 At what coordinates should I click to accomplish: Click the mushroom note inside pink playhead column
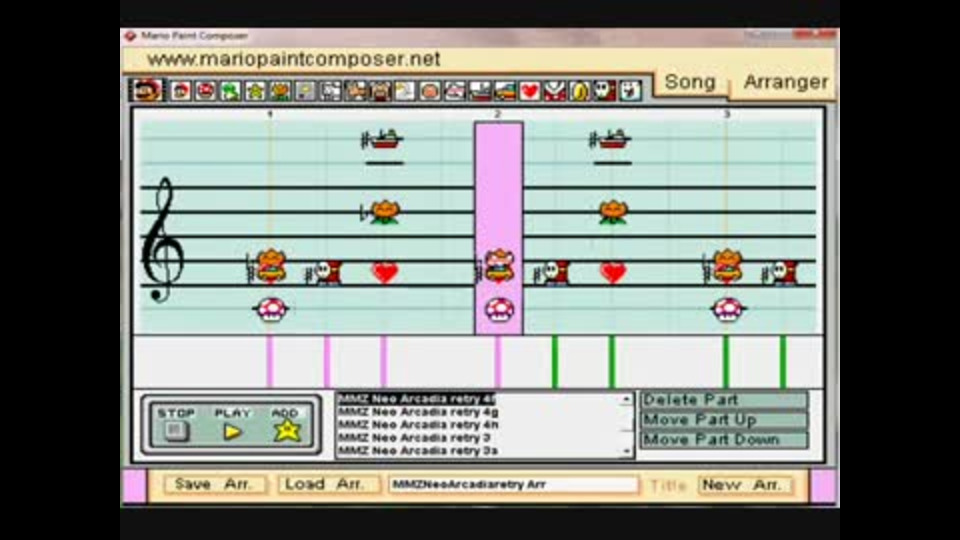point(500,310)
